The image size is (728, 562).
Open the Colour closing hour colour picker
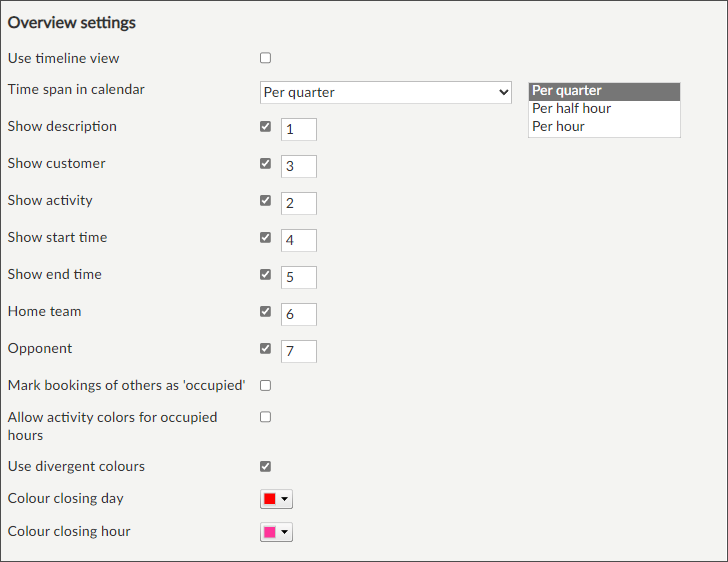pos(276,532)
